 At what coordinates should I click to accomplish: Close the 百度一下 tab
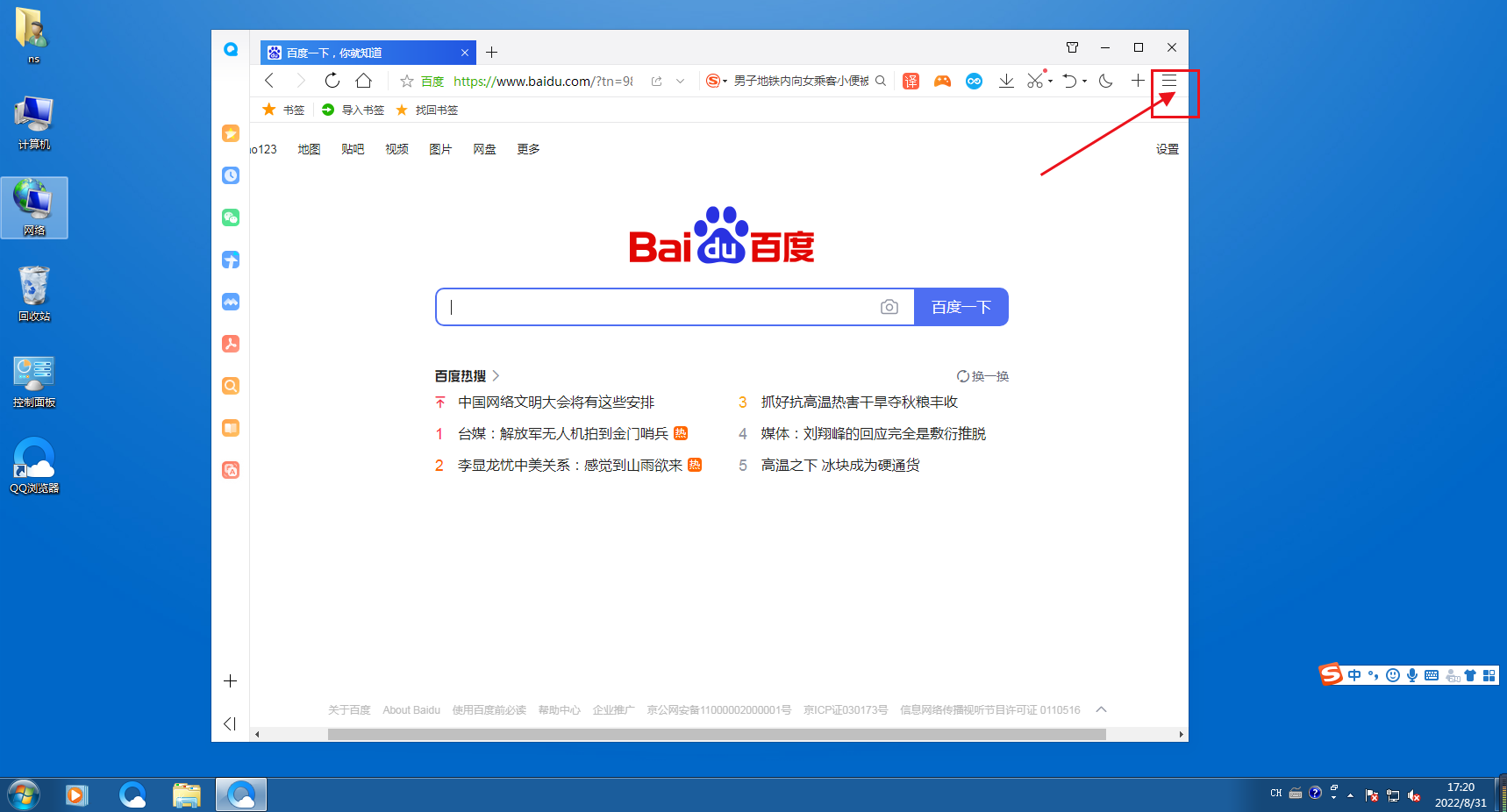point(465,53)
